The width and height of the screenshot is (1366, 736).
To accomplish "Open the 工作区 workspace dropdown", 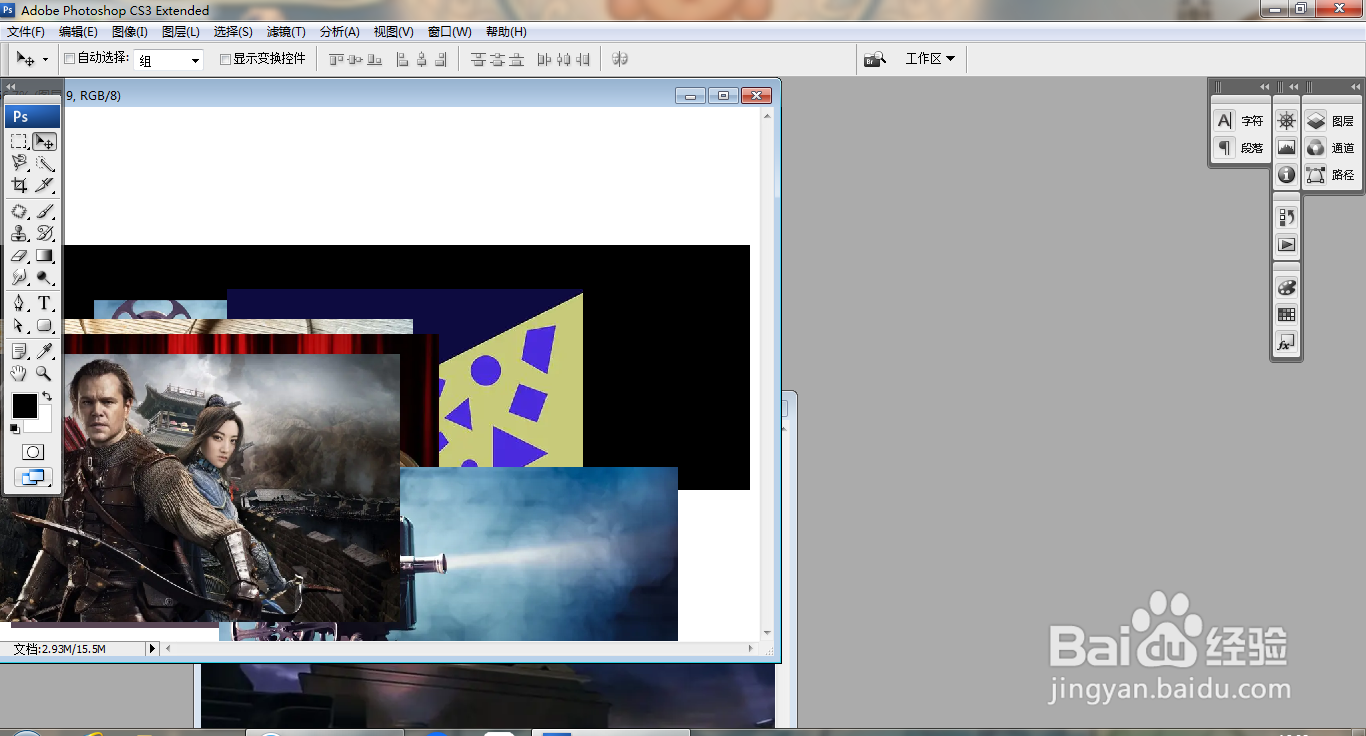I will (930, 59).
